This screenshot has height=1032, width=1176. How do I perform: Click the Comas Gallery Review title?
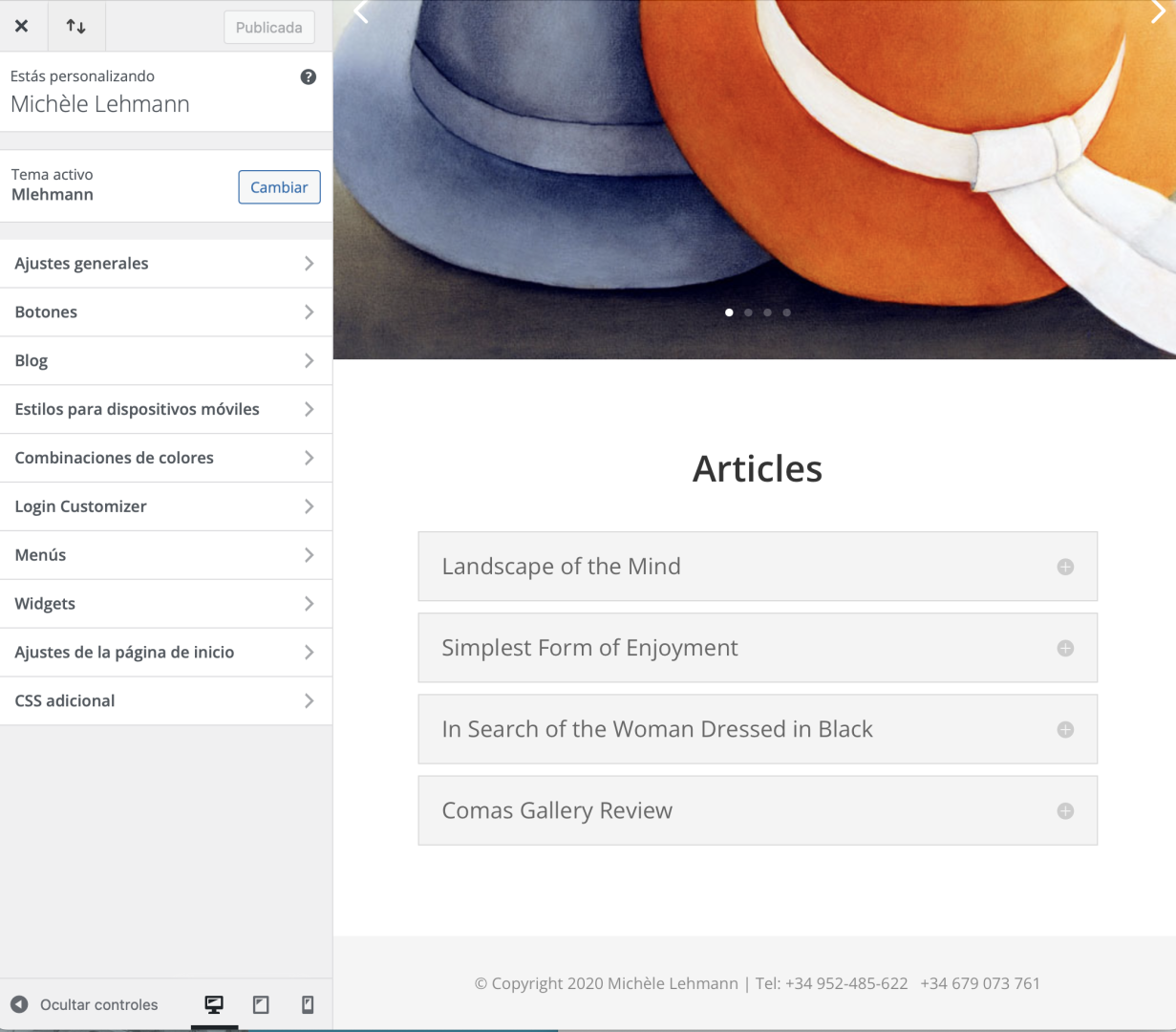tap(557, 810)
